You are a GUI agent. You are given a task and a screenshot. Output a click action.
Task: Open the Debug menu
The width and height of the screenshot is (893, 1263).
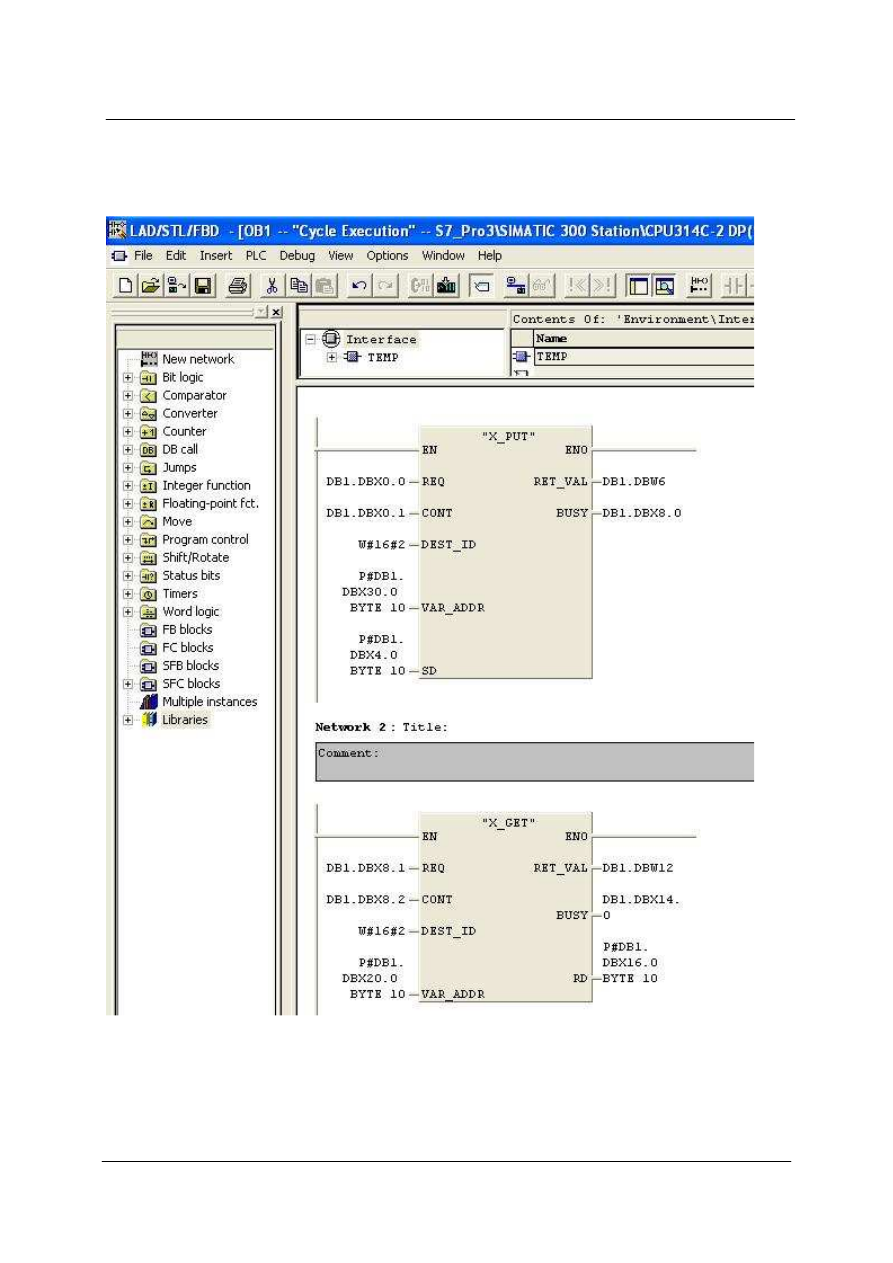[x=297, y=256]
